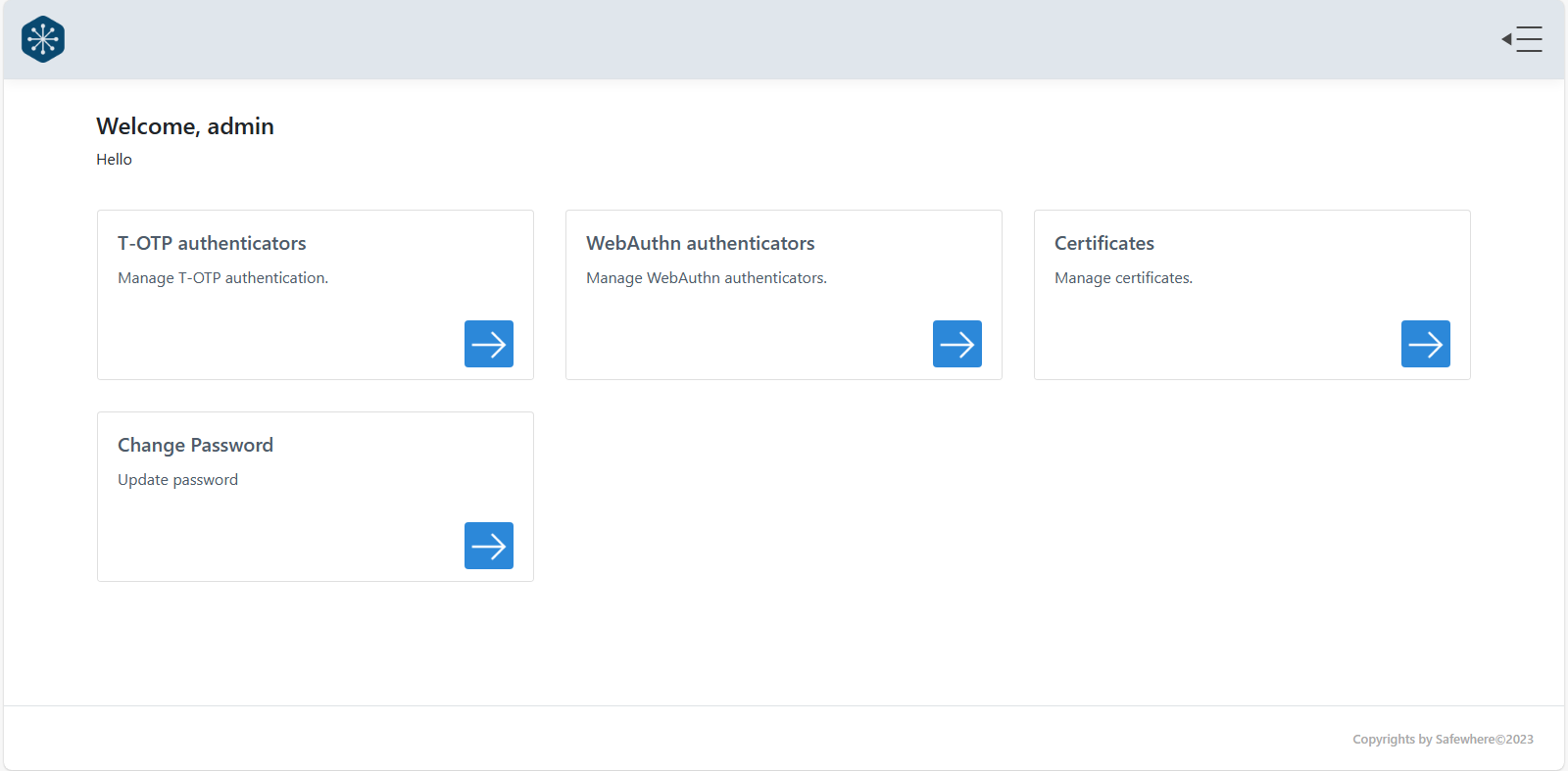Select the 'Manage WebAuthn authenticators.' description
This screenshot has height=771, width=1568.
pos(706,278)
